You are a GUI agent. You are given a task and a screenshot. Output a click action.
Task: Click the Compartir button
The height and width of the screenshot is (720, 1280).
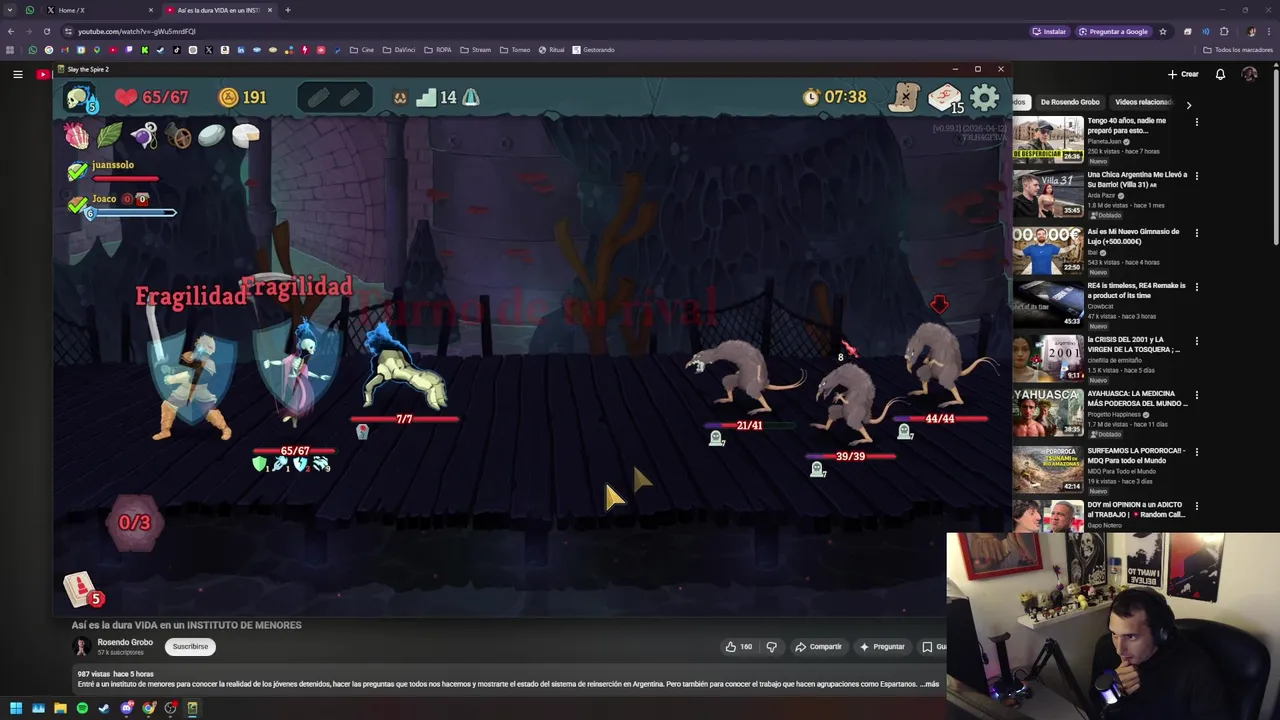[818, 647]
